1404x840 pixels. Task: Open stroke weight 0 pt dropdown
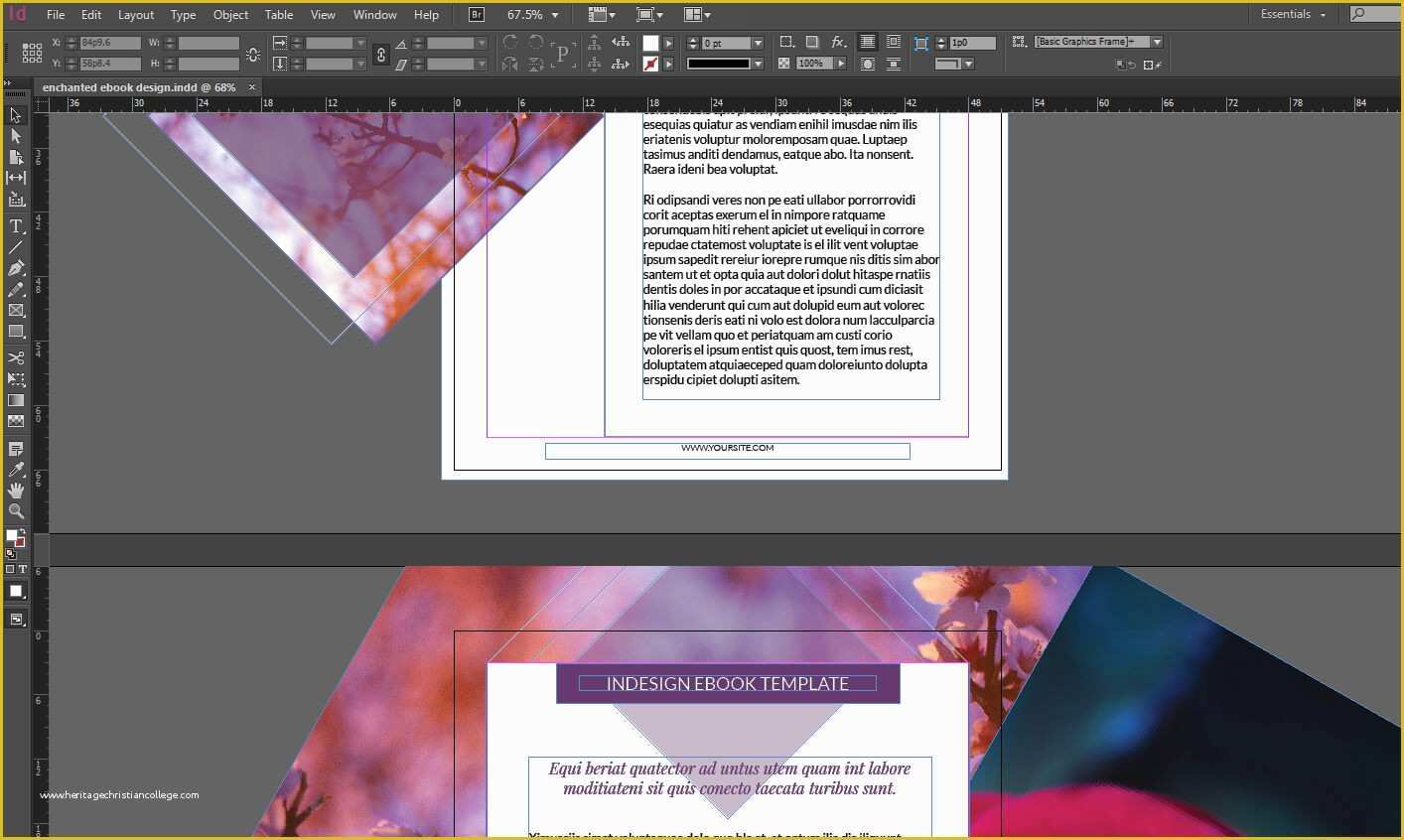pos(758,43)
